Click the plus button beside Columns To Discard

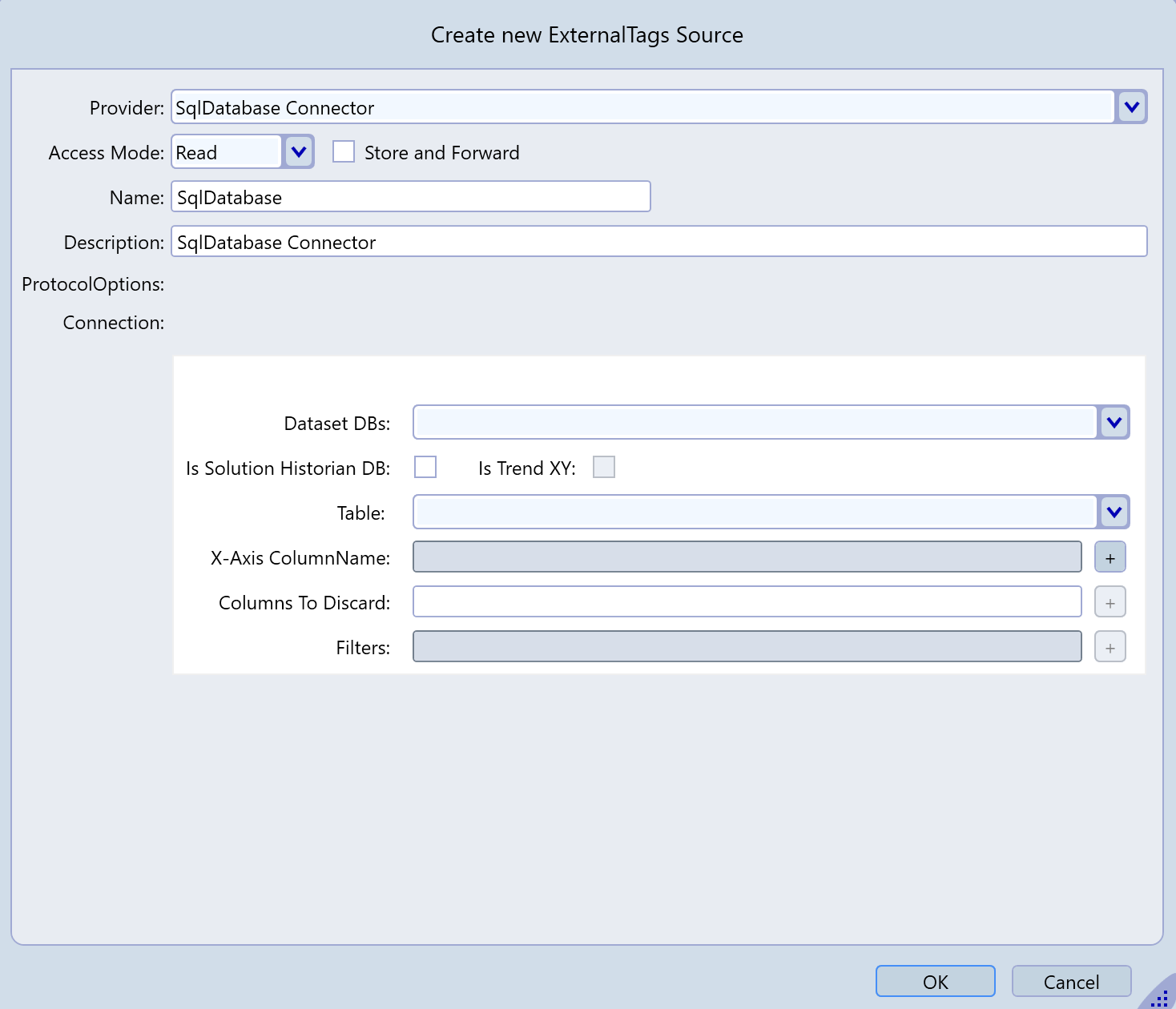point(1110,602)
